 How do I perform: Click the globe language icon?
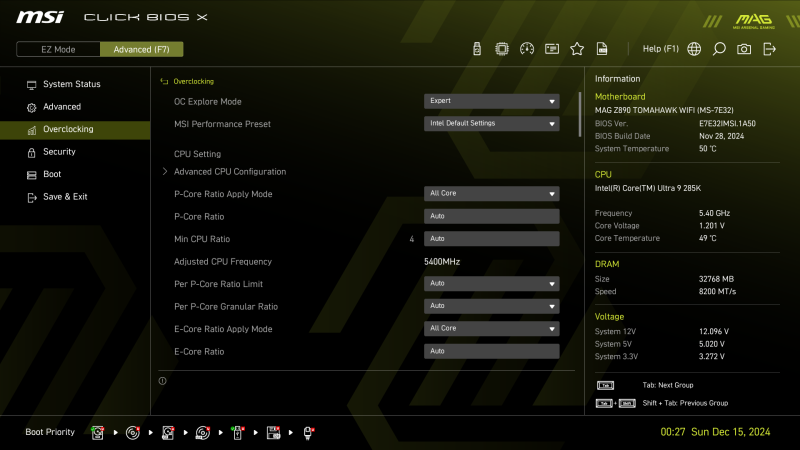pos(694,49)
